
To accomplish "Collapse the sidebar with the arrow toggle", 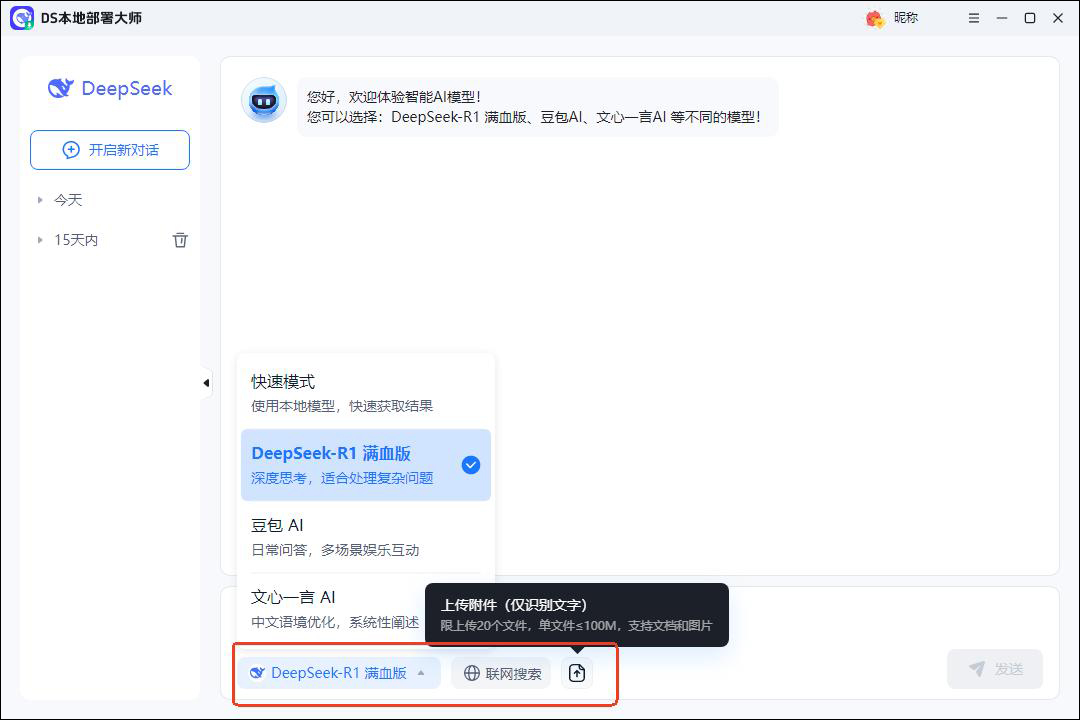I will tap(206, 382).
